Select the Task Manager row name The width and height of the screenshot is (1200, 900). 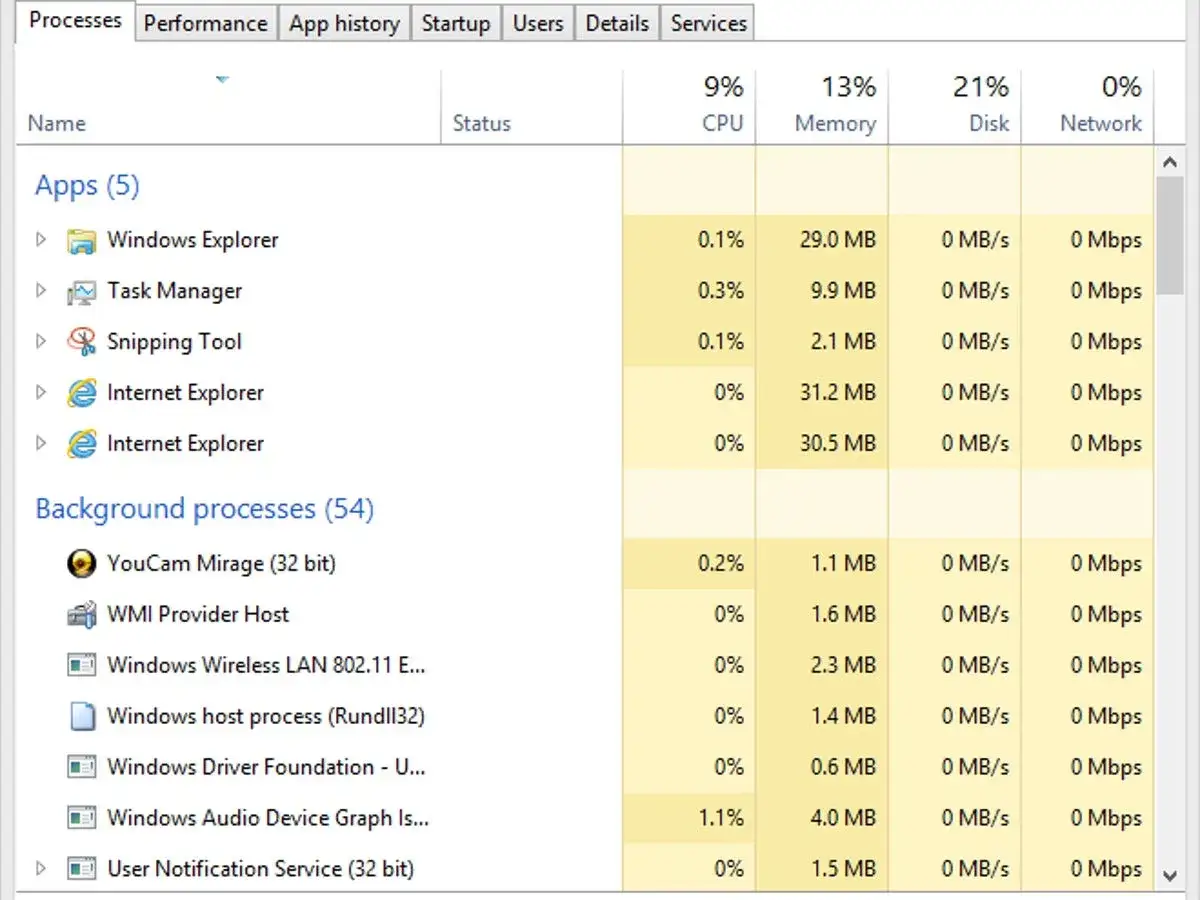click(175, 291)
